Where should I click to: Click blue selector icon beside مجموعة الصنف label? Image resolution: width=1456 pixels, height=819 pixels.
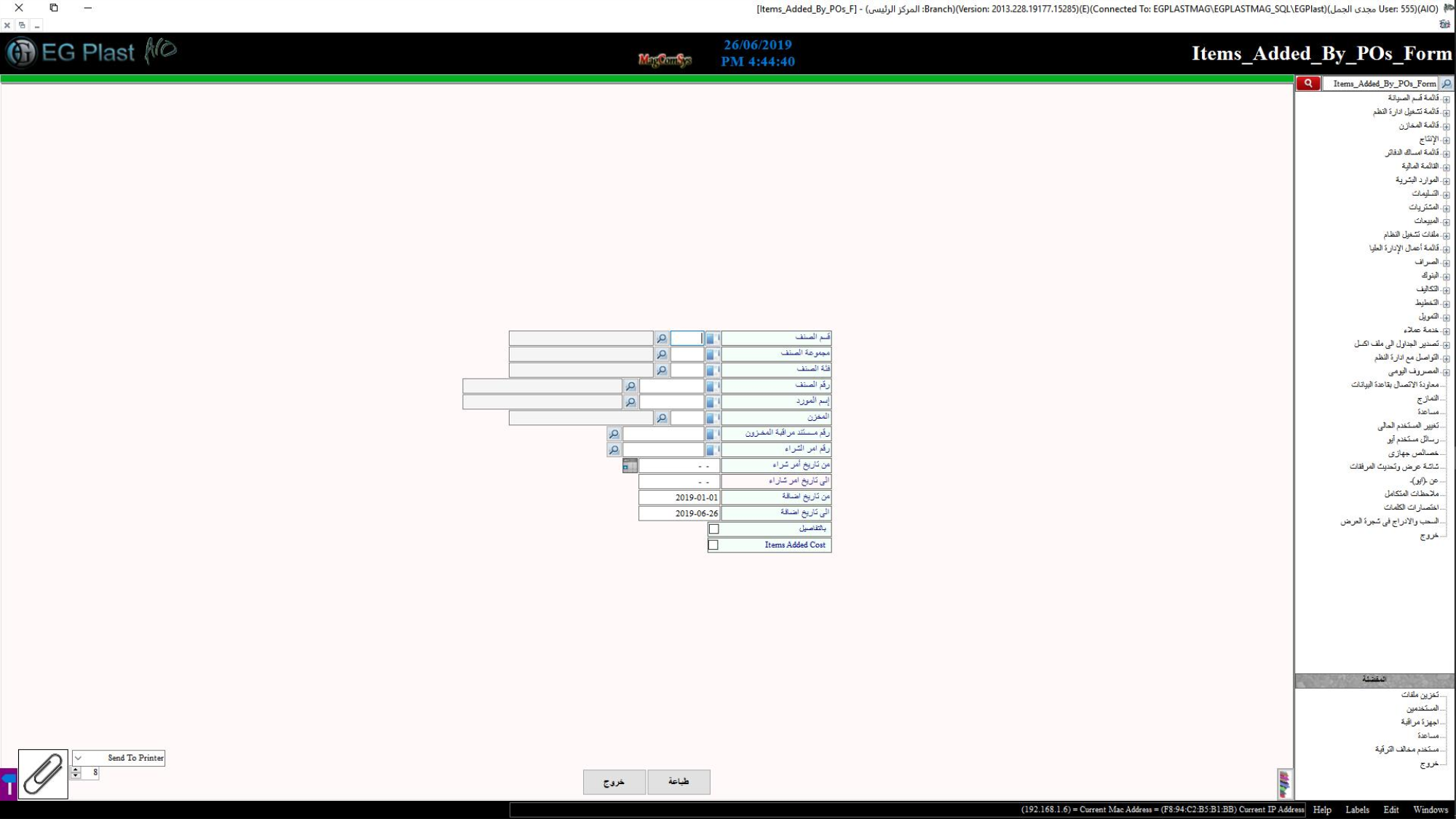(x=712, y=355)
